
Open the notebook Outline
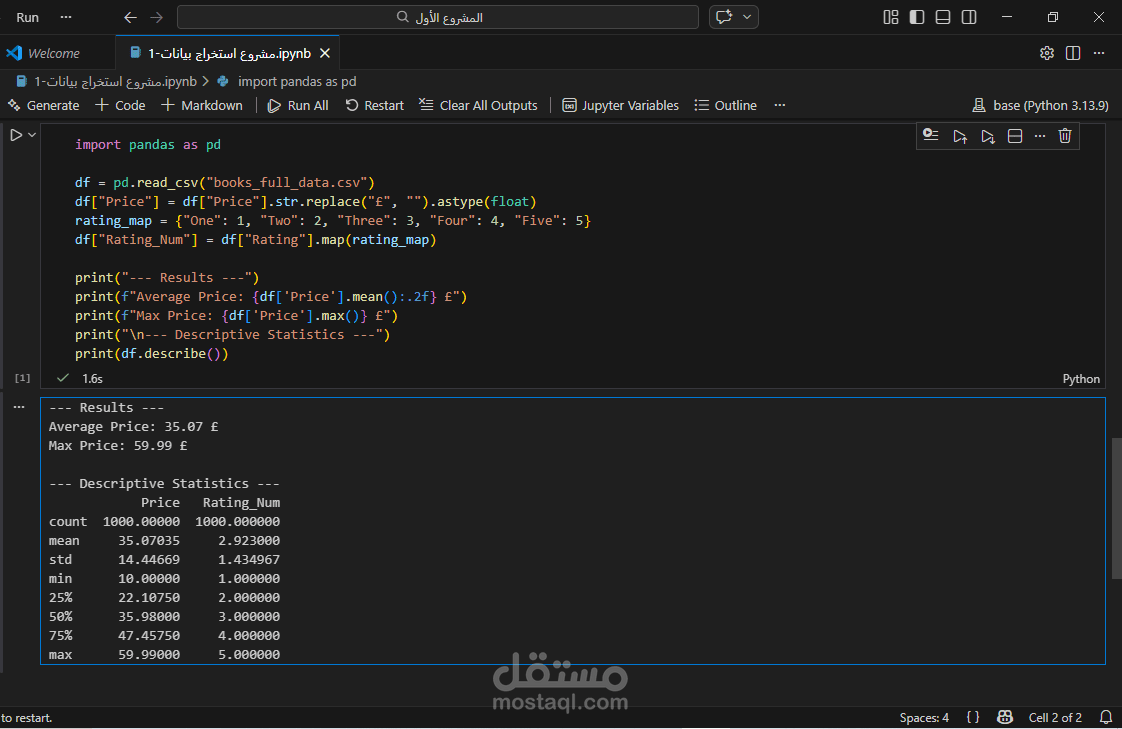[x=726, y=105]
